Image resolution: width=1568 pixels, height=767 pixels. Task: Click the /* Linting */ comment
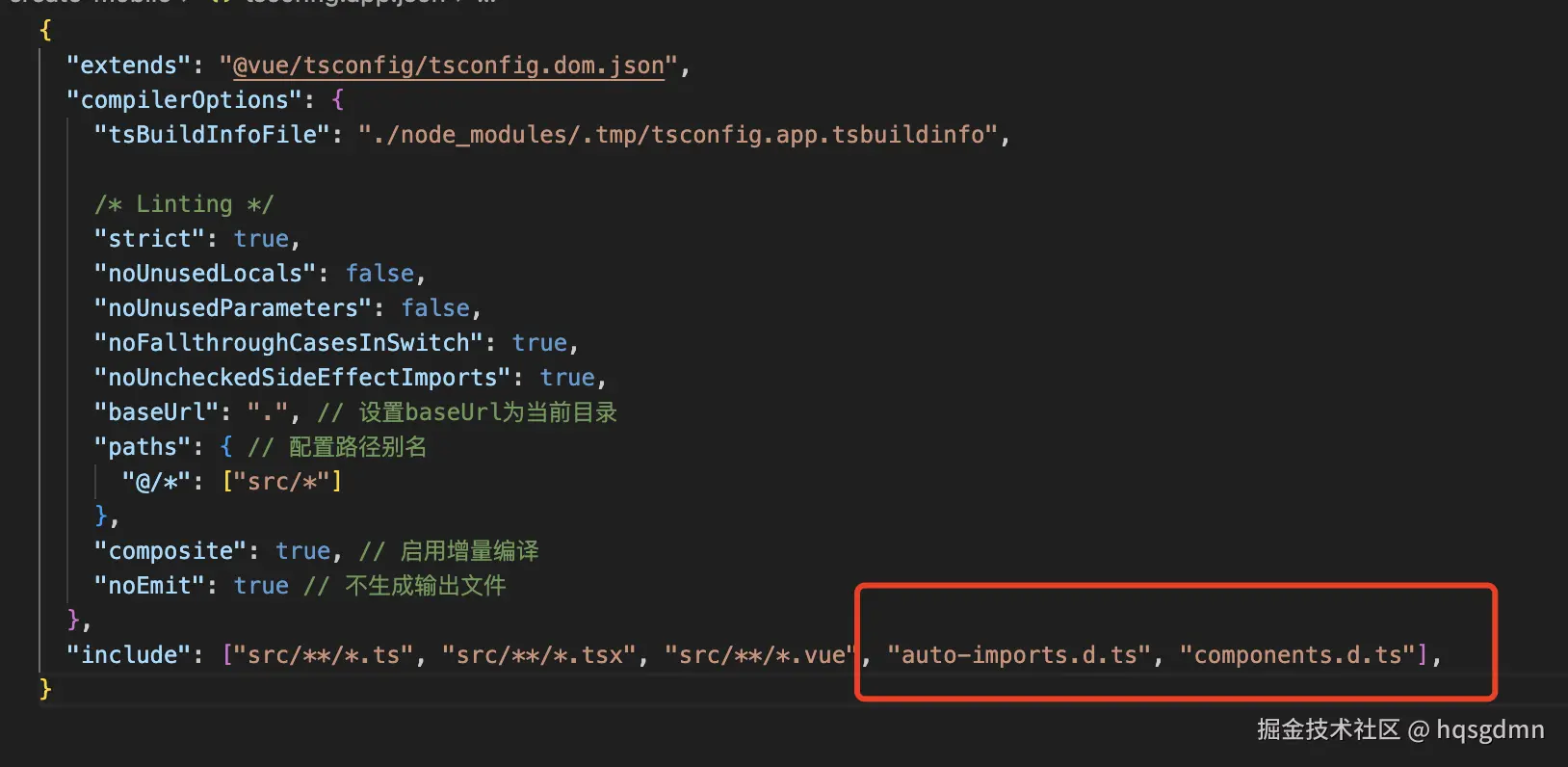coord(183,204)
